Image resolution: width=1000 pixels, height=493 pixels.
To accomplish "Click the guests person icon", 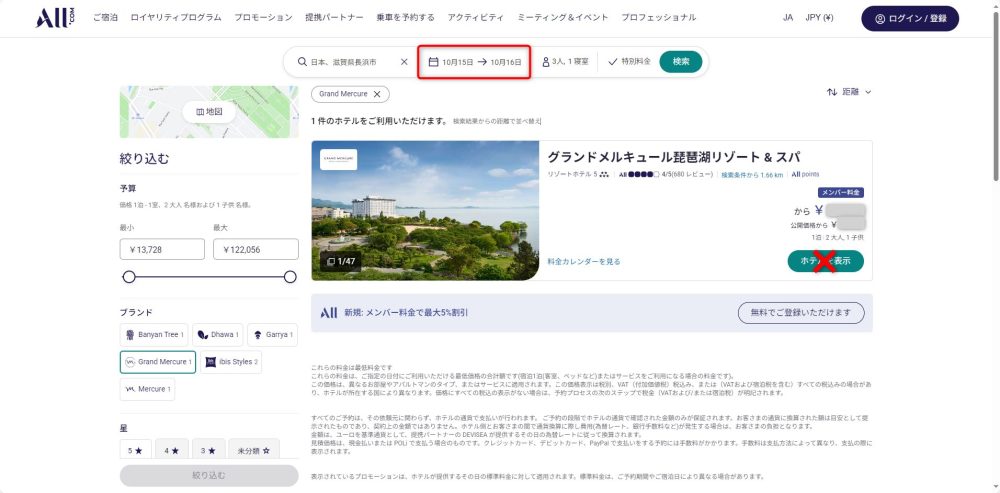I will pyautogui.click(x=546, y=62).
